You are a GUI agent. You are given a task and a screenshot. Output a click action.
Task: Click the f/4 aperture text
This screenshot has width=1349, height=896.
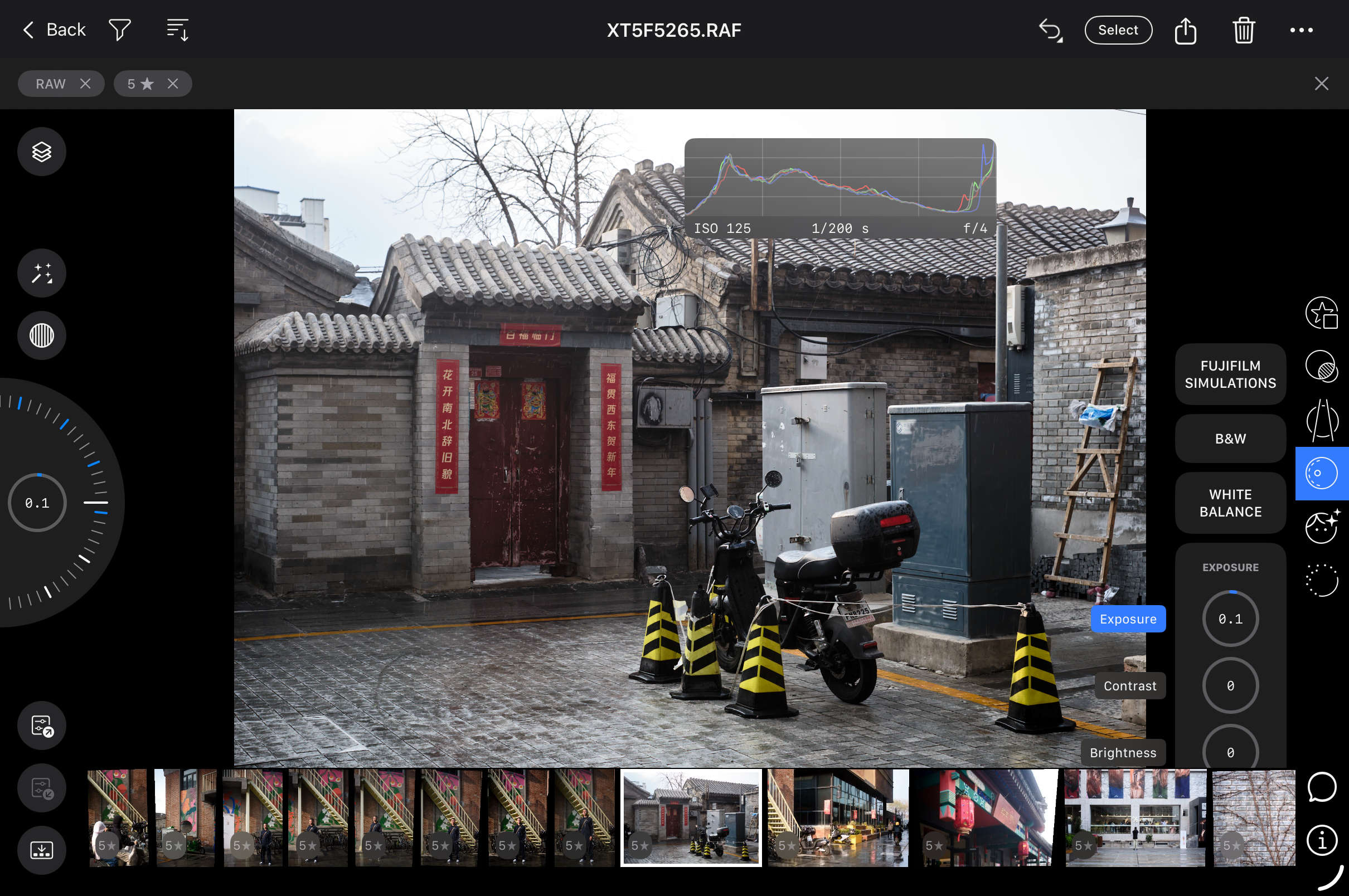click(x=974, y=228)
